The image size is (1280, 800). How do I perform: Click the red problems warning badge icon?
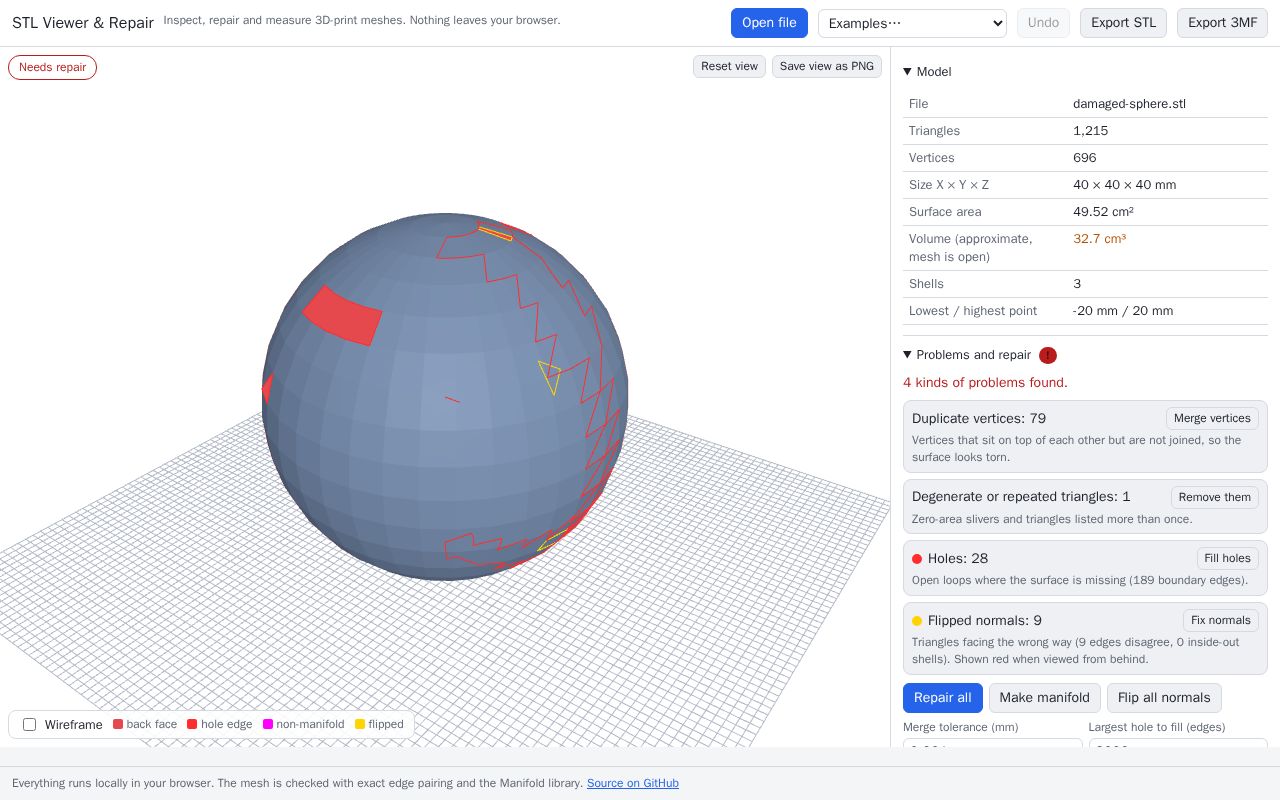coord(1047,355)
